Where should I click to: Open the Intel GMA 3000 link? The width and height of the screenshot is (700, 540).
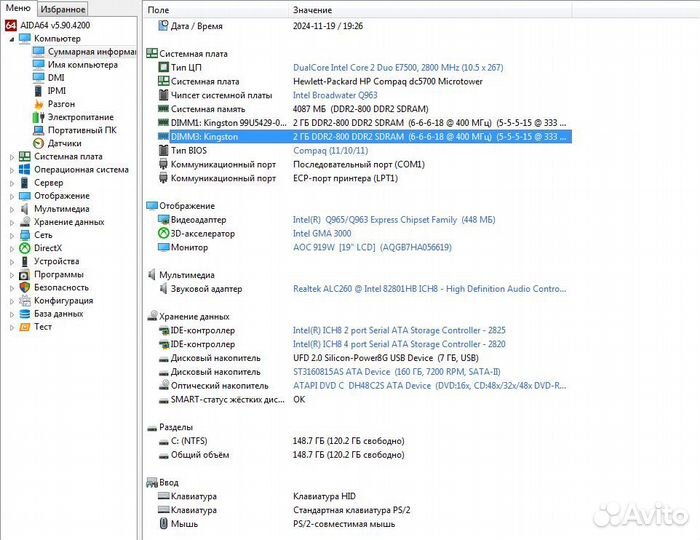(x=322, y=233)
